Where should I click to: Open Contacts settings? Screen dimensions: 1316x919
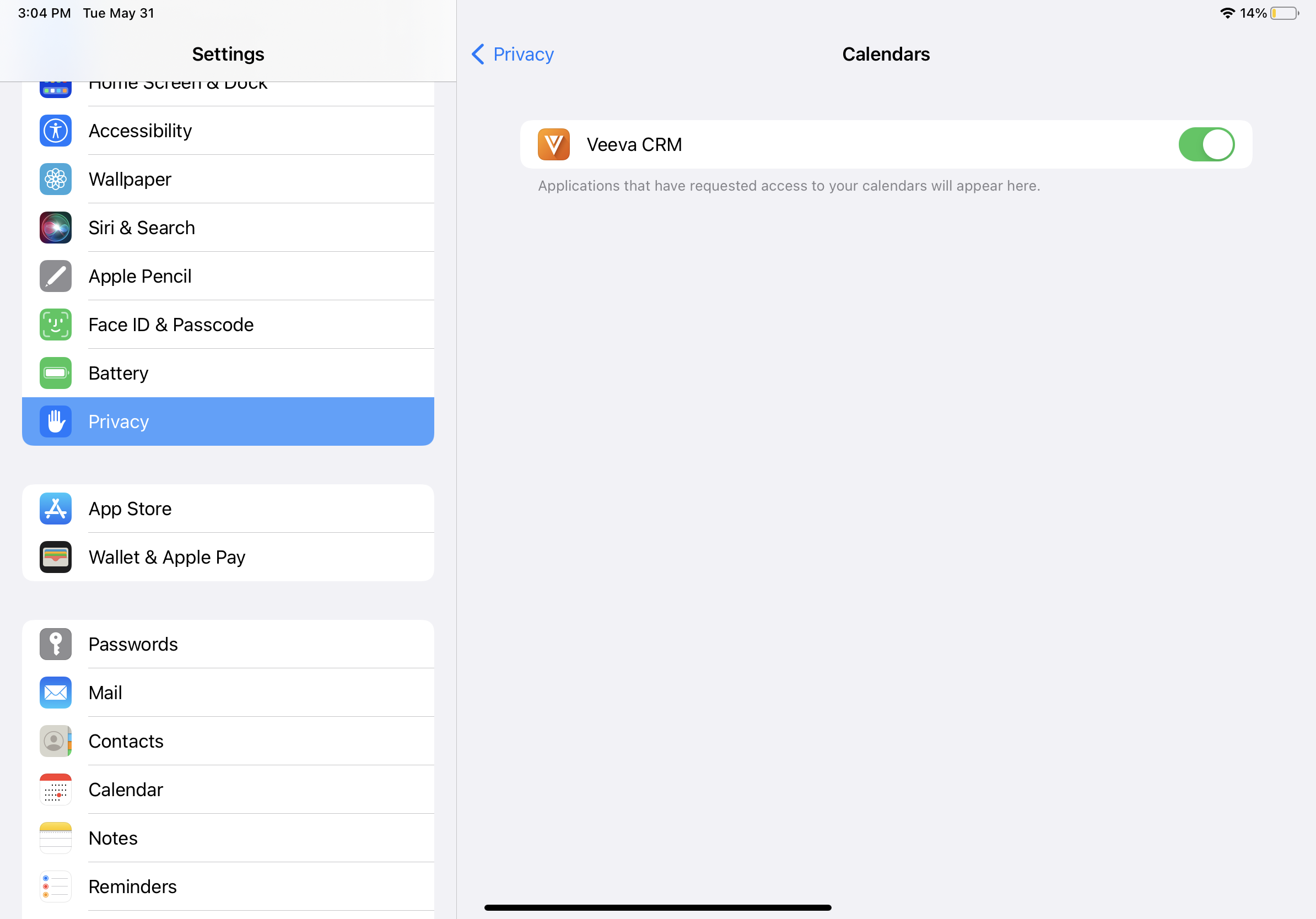[228, 742]
